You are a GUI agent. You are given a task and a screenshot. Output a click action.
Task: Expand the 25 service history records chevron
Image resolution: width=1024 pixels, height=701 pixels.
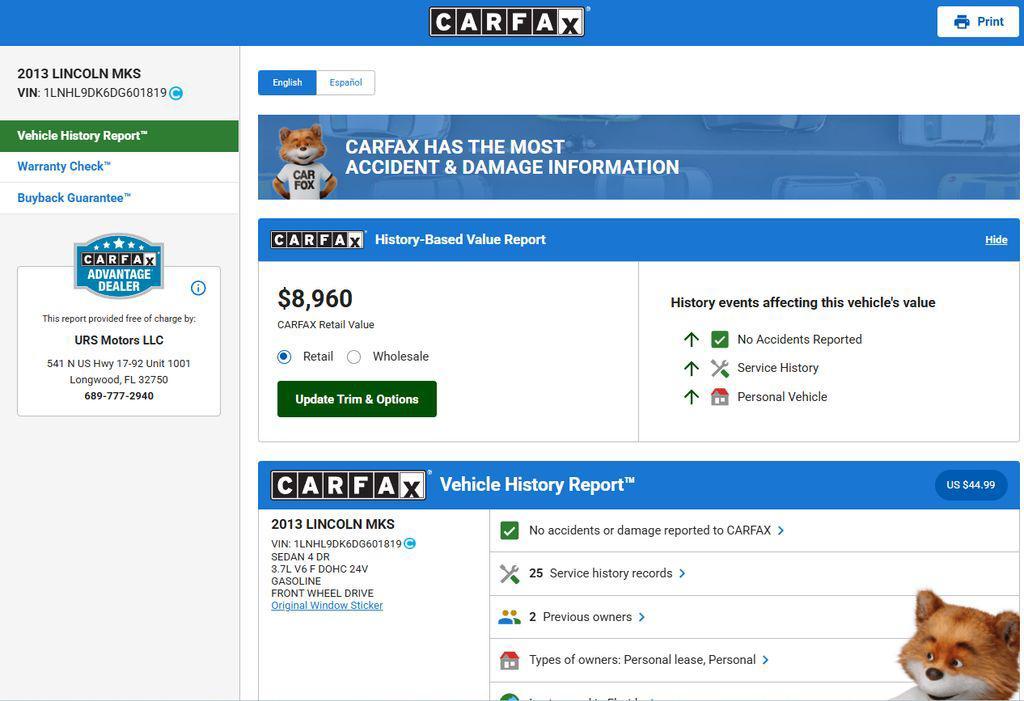(682, 574)
